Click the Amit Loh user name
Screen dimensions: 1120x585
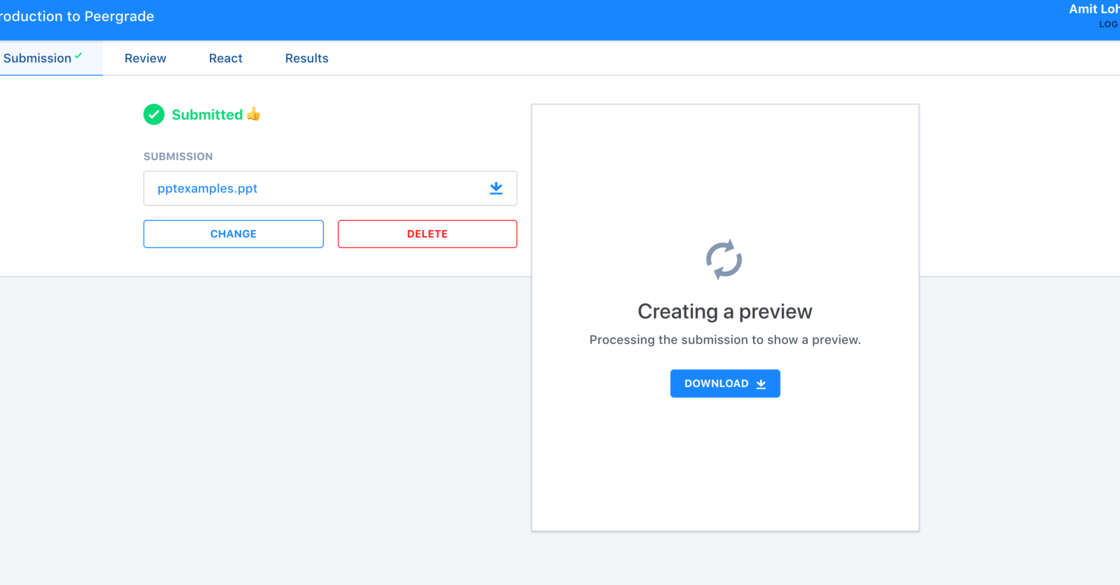1093,8
